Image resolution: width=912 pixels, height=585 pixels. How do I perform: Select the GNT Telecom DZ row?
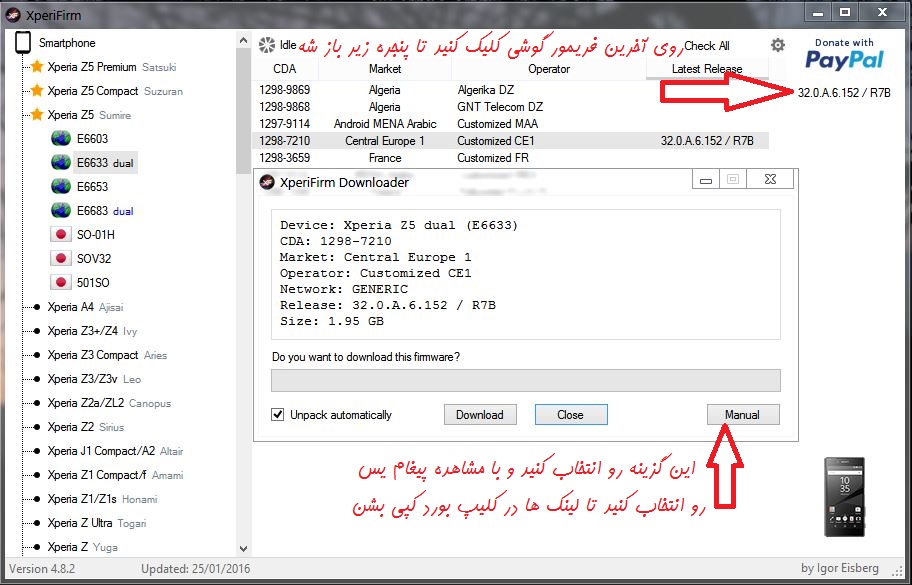click(x=510, y=106)
